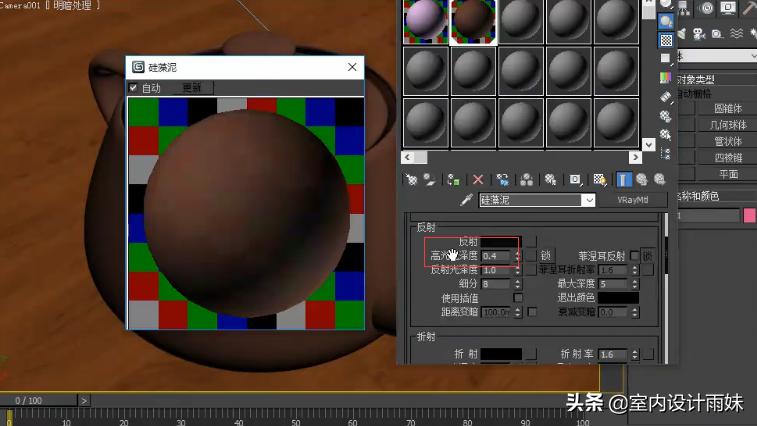Click the Video Color Check icon
Image resolution: width=757 pixels, height=426 pixels.
666,77
